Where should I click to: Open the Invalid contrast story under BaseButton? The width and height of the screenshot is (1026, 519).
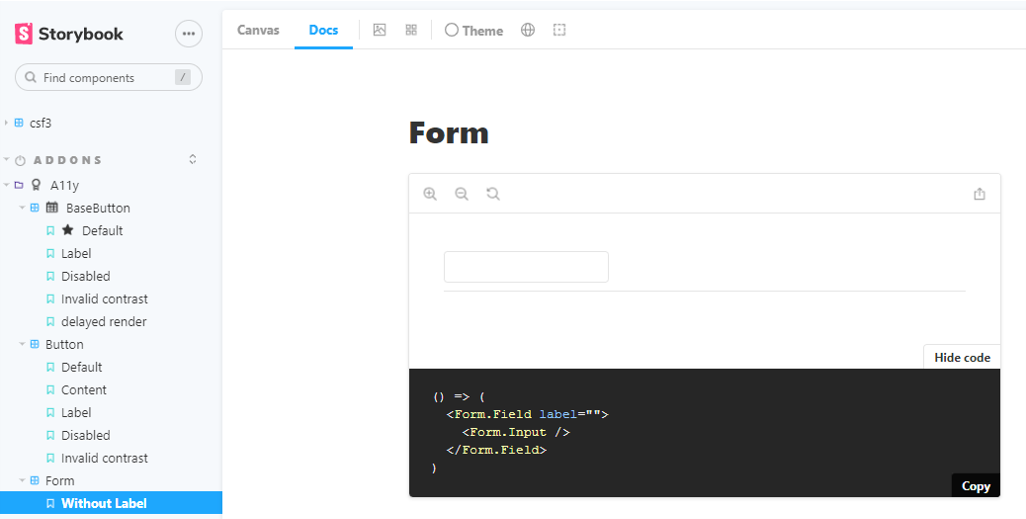point(104,299)
